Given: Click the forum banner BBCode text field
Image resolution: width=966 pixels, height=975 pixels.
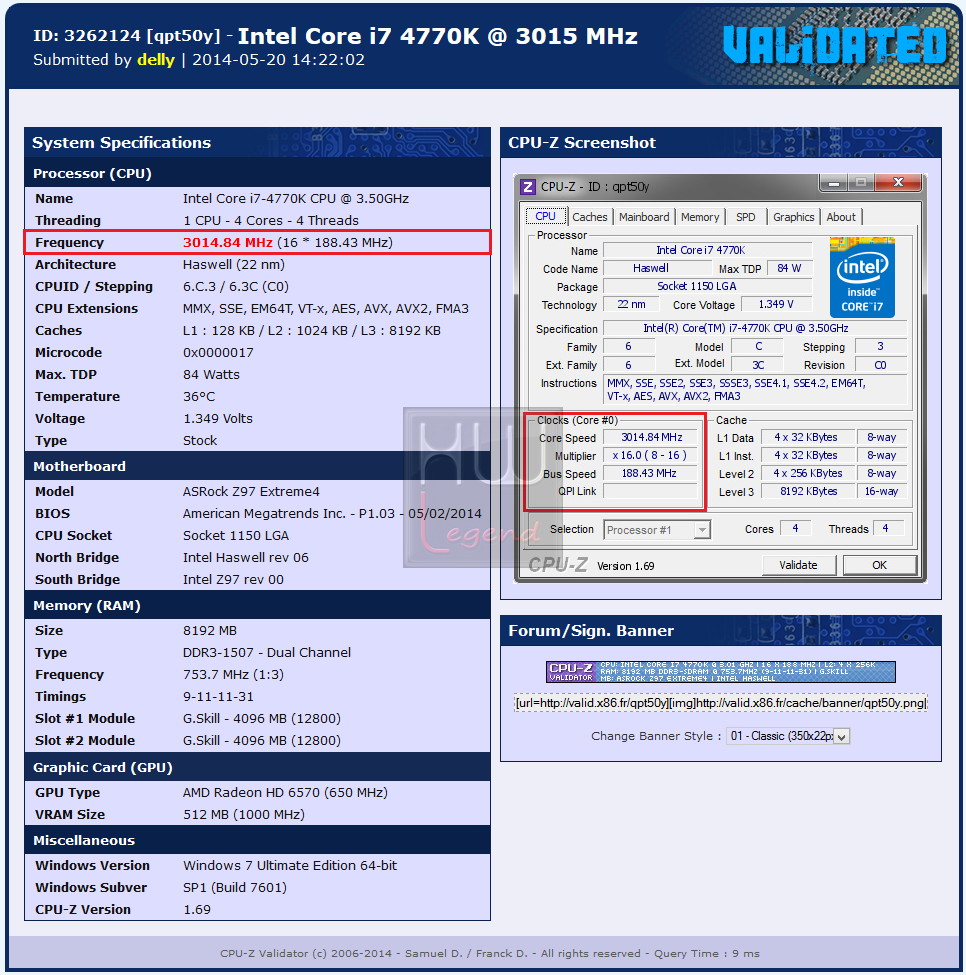Looking at the screenshot, I should (720, 703).
